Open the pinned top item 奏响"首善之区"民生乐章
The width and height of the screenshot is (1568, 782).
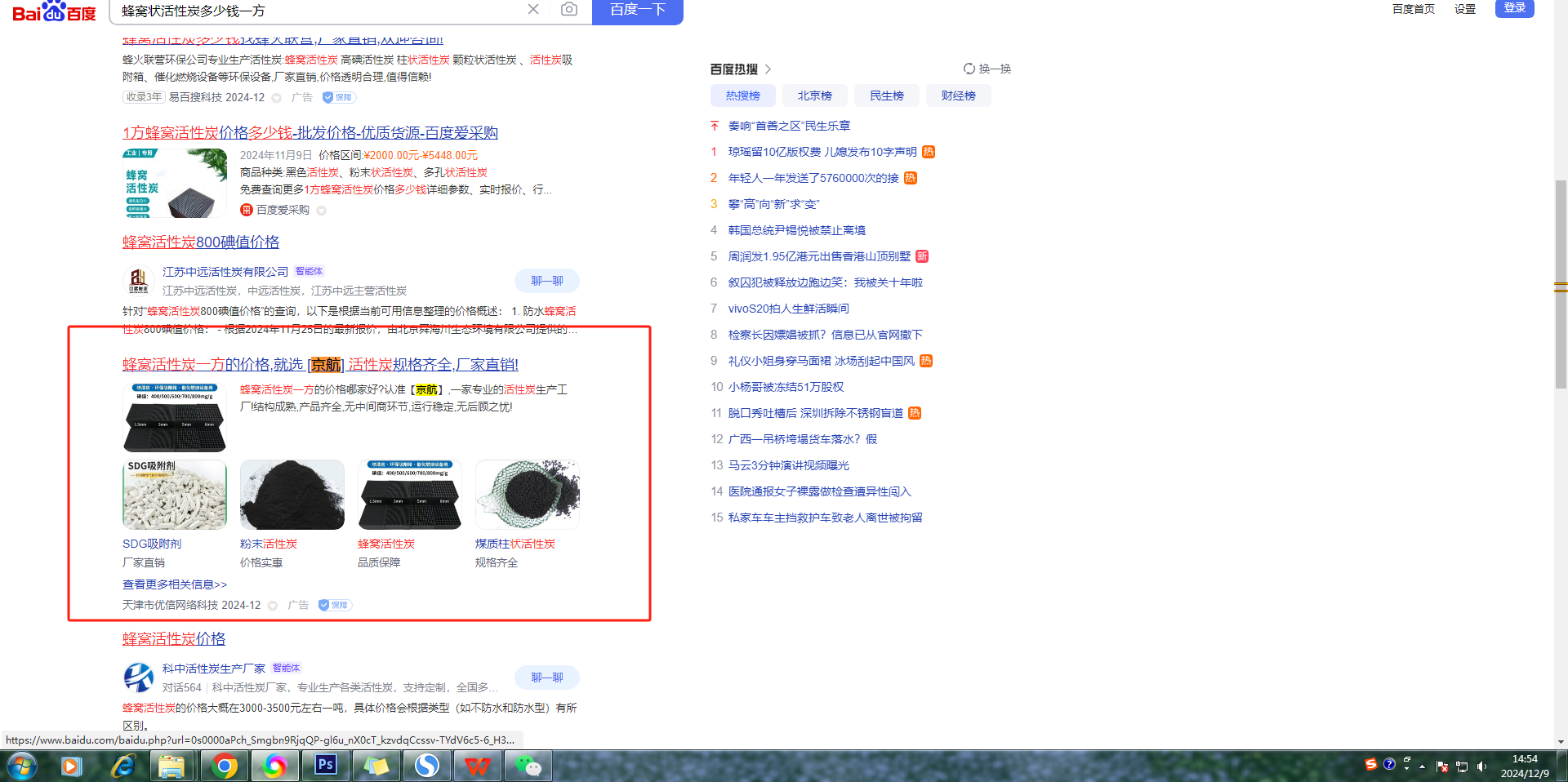click(x=789, y=126)
